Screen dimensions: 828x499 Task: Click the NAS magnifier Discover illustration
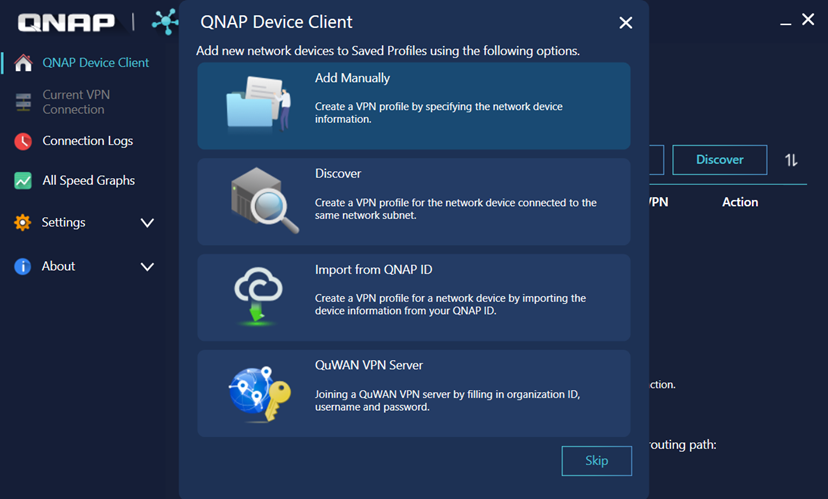click(265, 200)
